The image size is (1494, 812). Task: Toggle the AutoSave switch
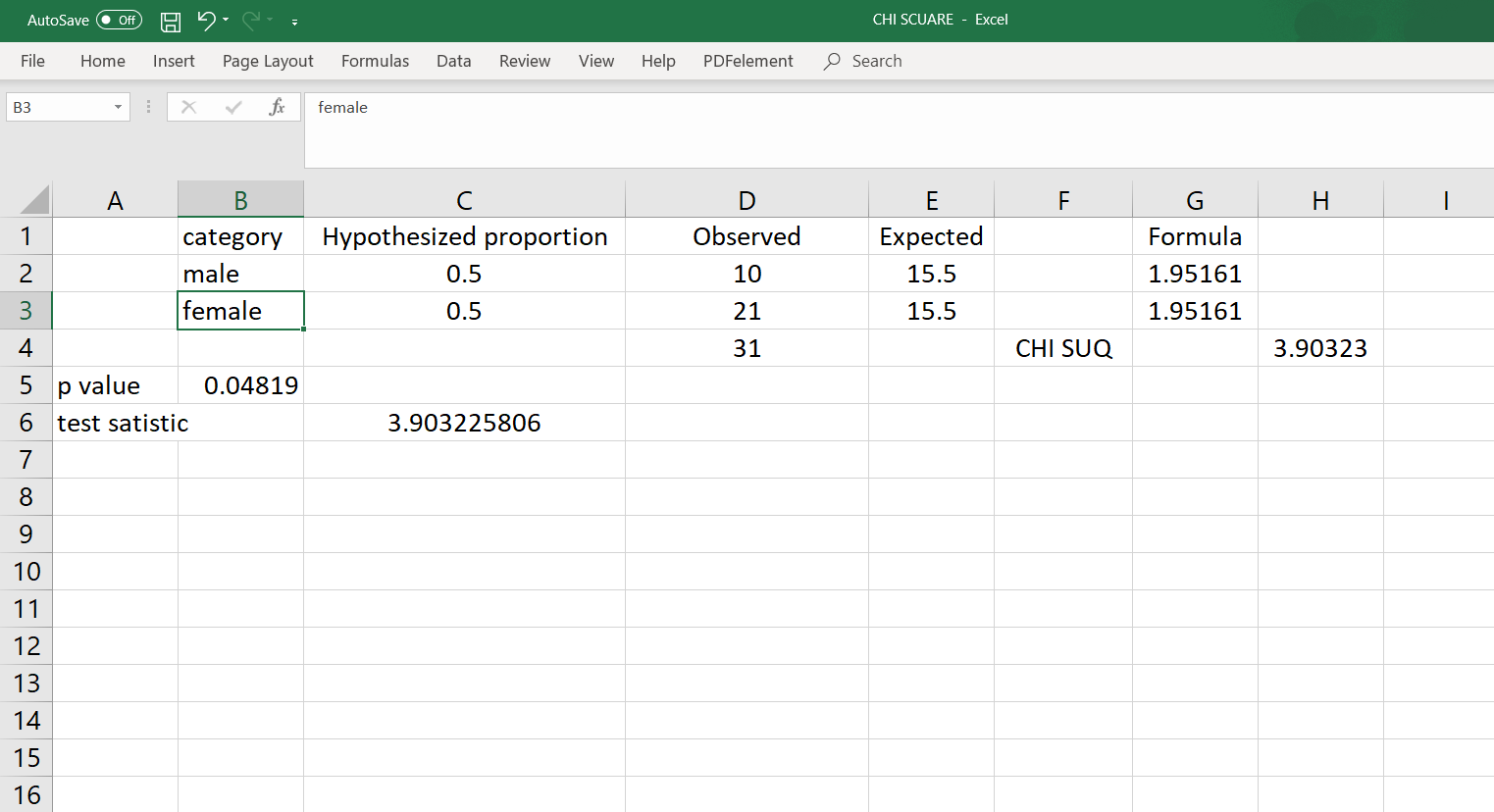point(119,20)
